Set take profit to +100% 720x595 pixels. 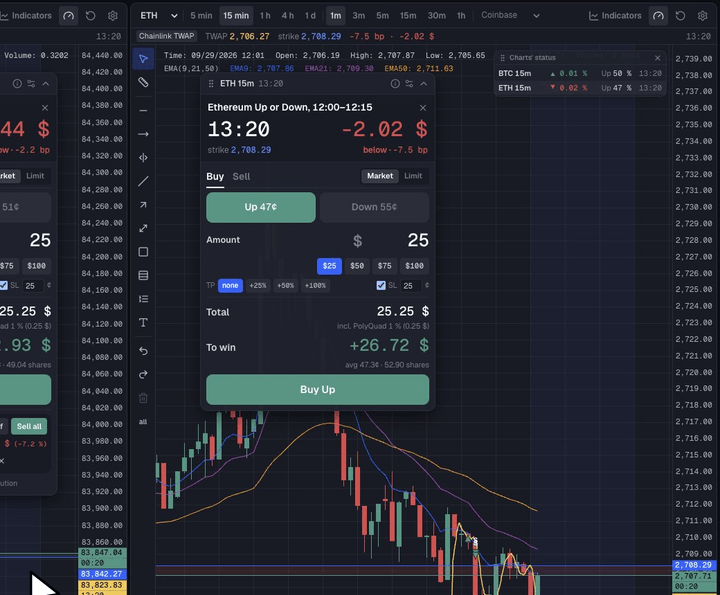tap(315, 286)
